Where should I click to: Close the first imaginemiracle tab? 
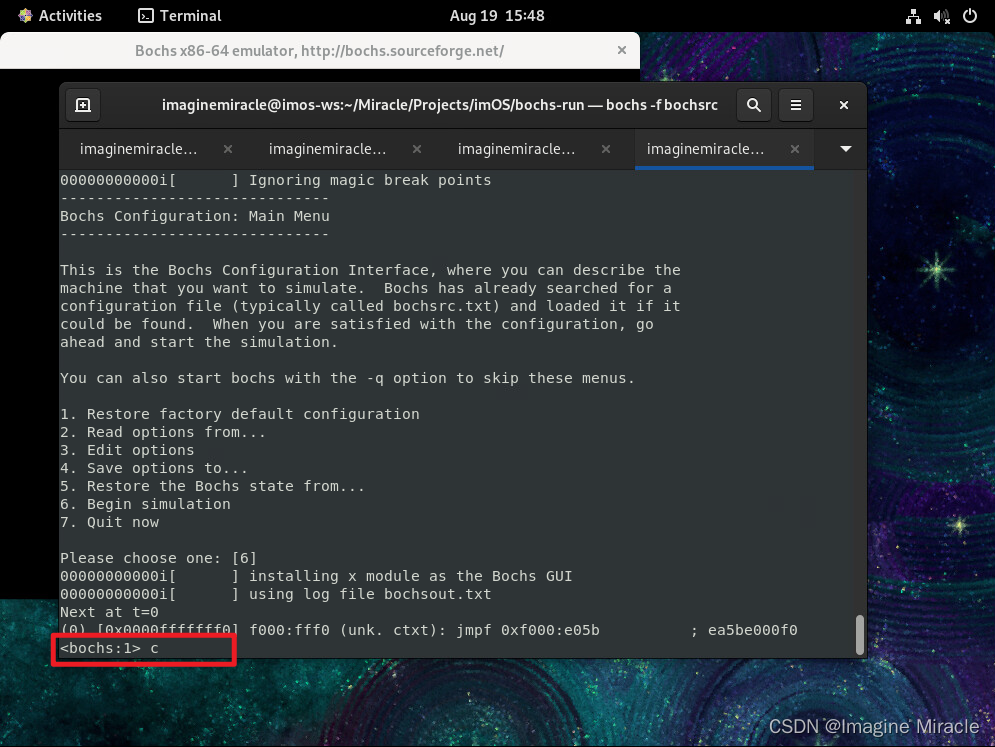228,149
